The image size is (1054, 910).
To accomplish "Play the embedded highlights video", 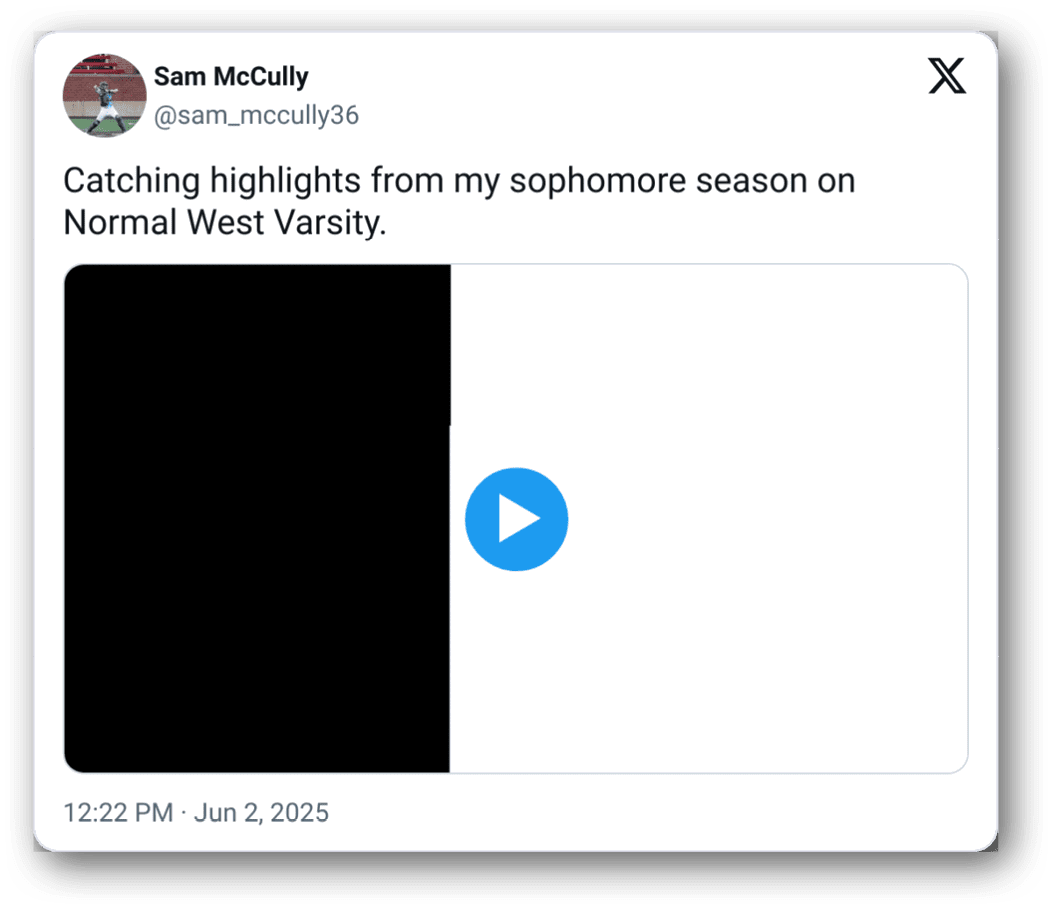I will click(516, 519).
